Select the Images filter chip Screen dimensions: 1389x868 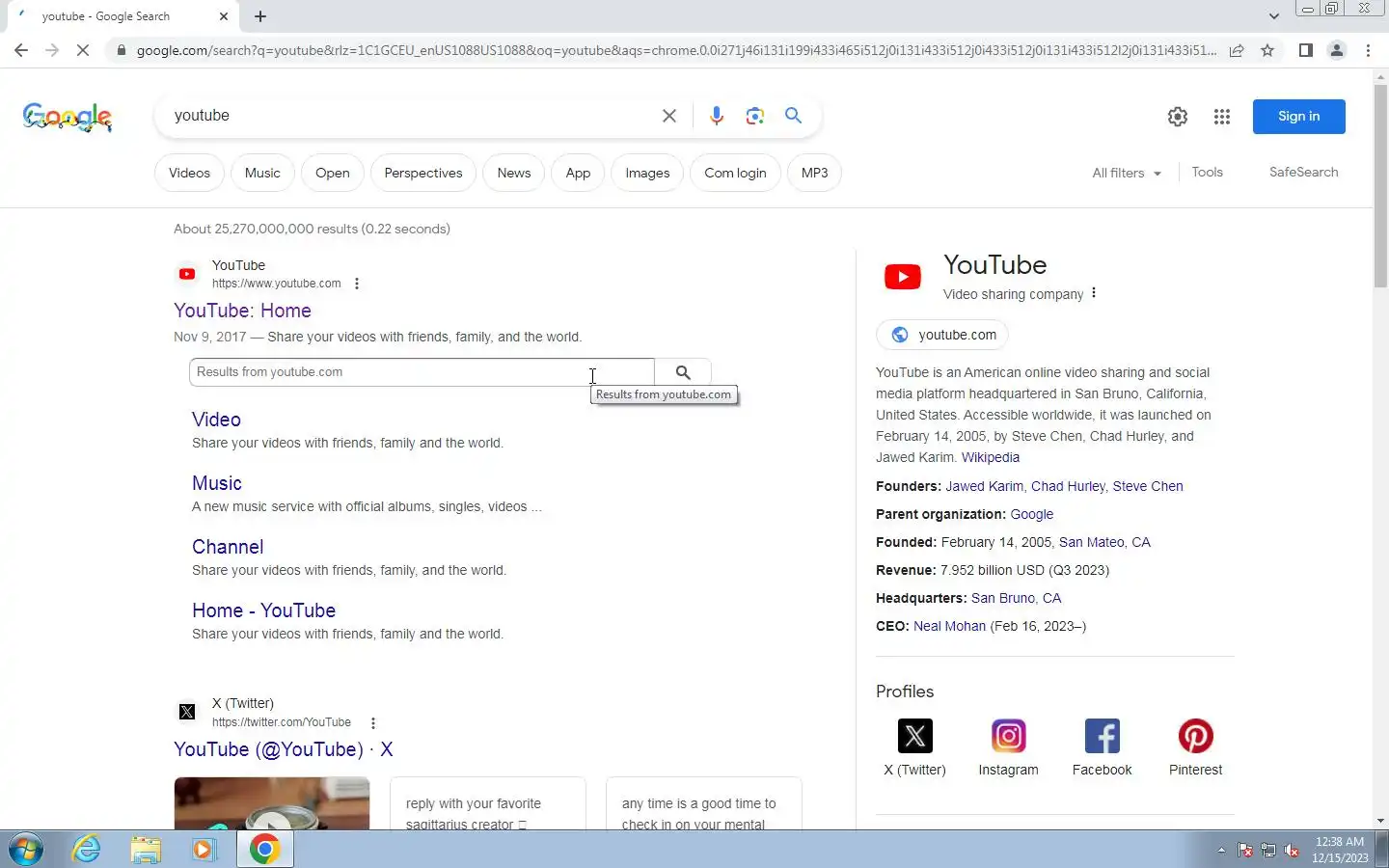coord(647,173)
